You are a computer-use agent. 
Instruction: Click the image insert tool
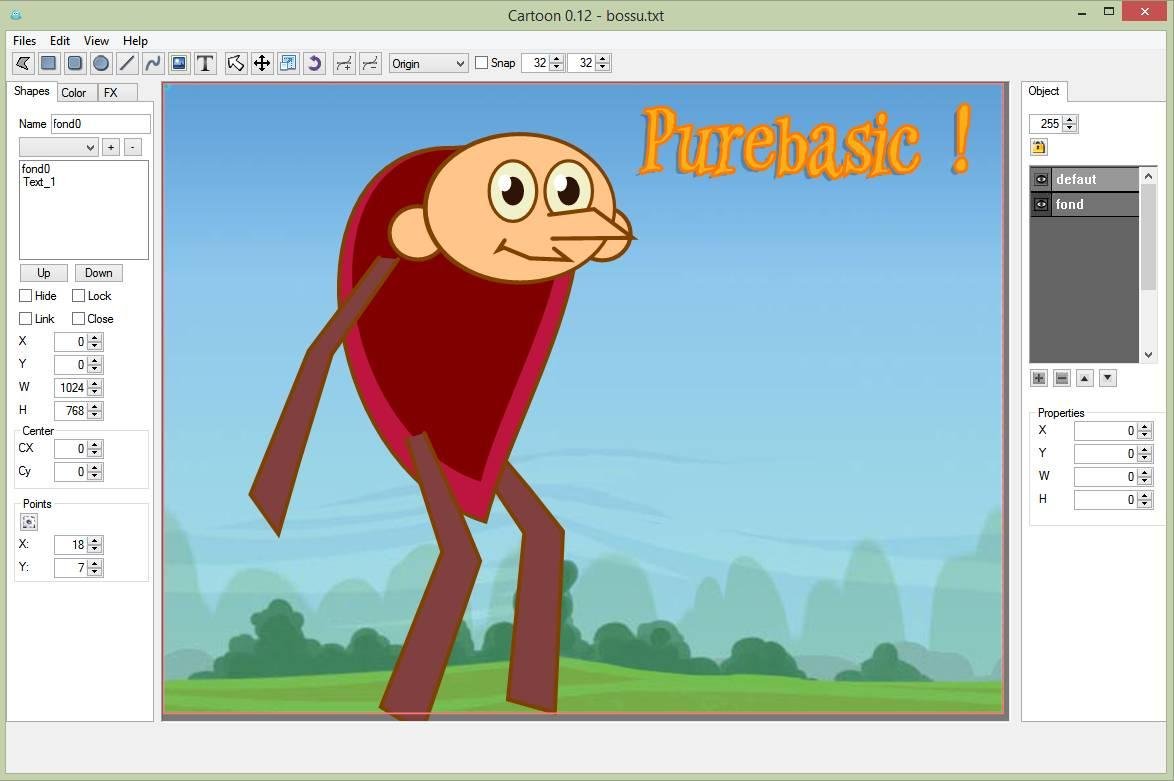180,63
